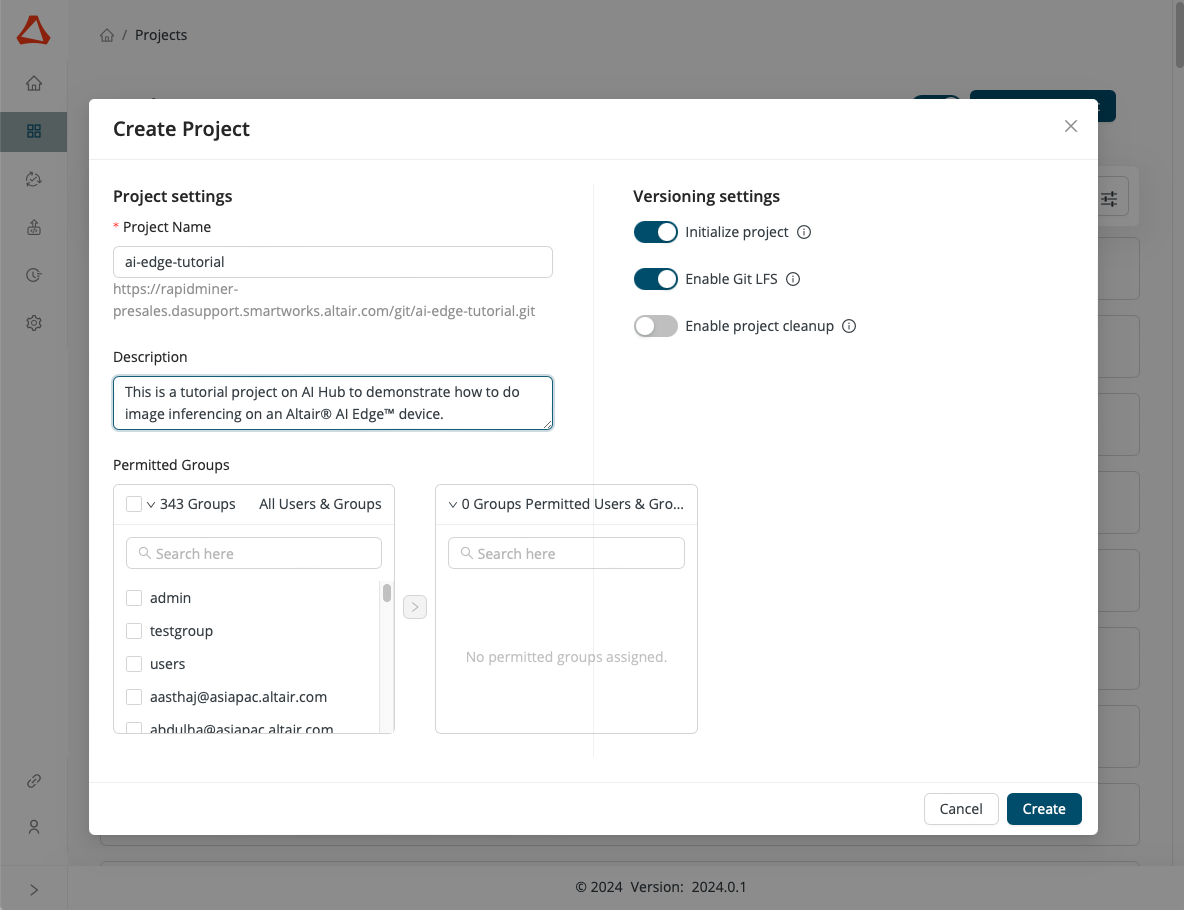Click the Cancel button
The height and width of the screenshot is (910, 1184).
[x=961, y=809]
